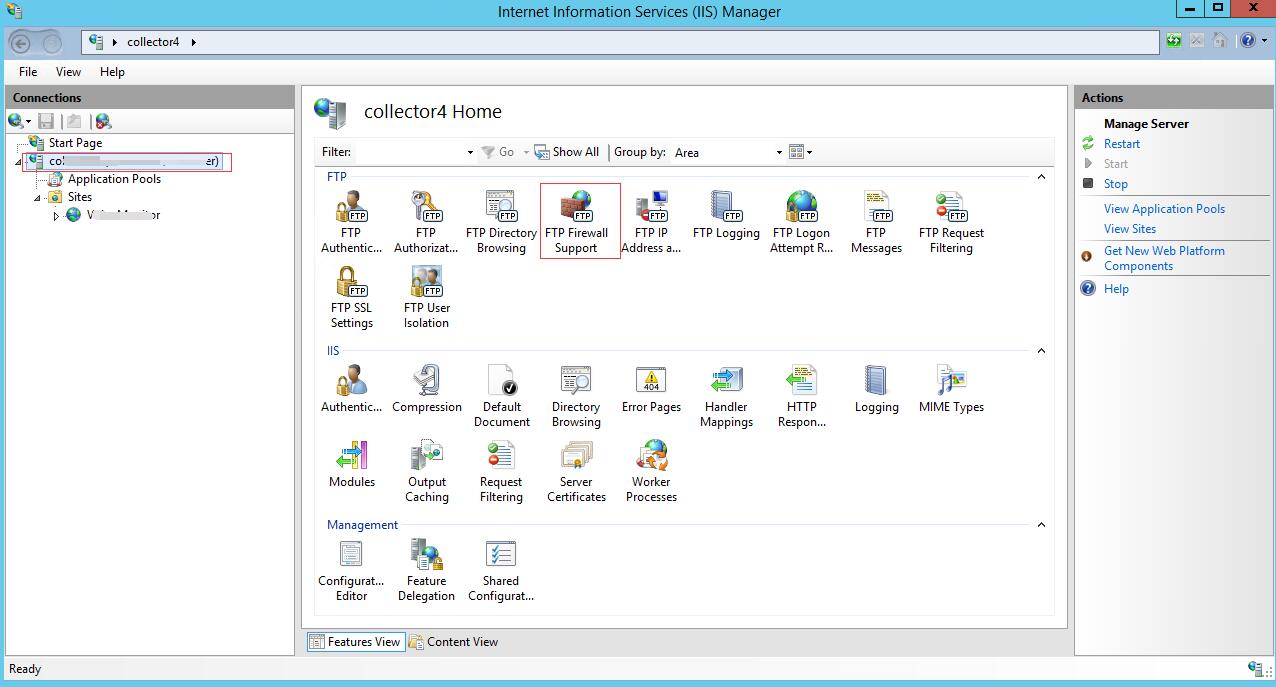Click Get New Web Platform Components
The height and width of the screenshot is (687, 1276).
tap(1164, 258)
